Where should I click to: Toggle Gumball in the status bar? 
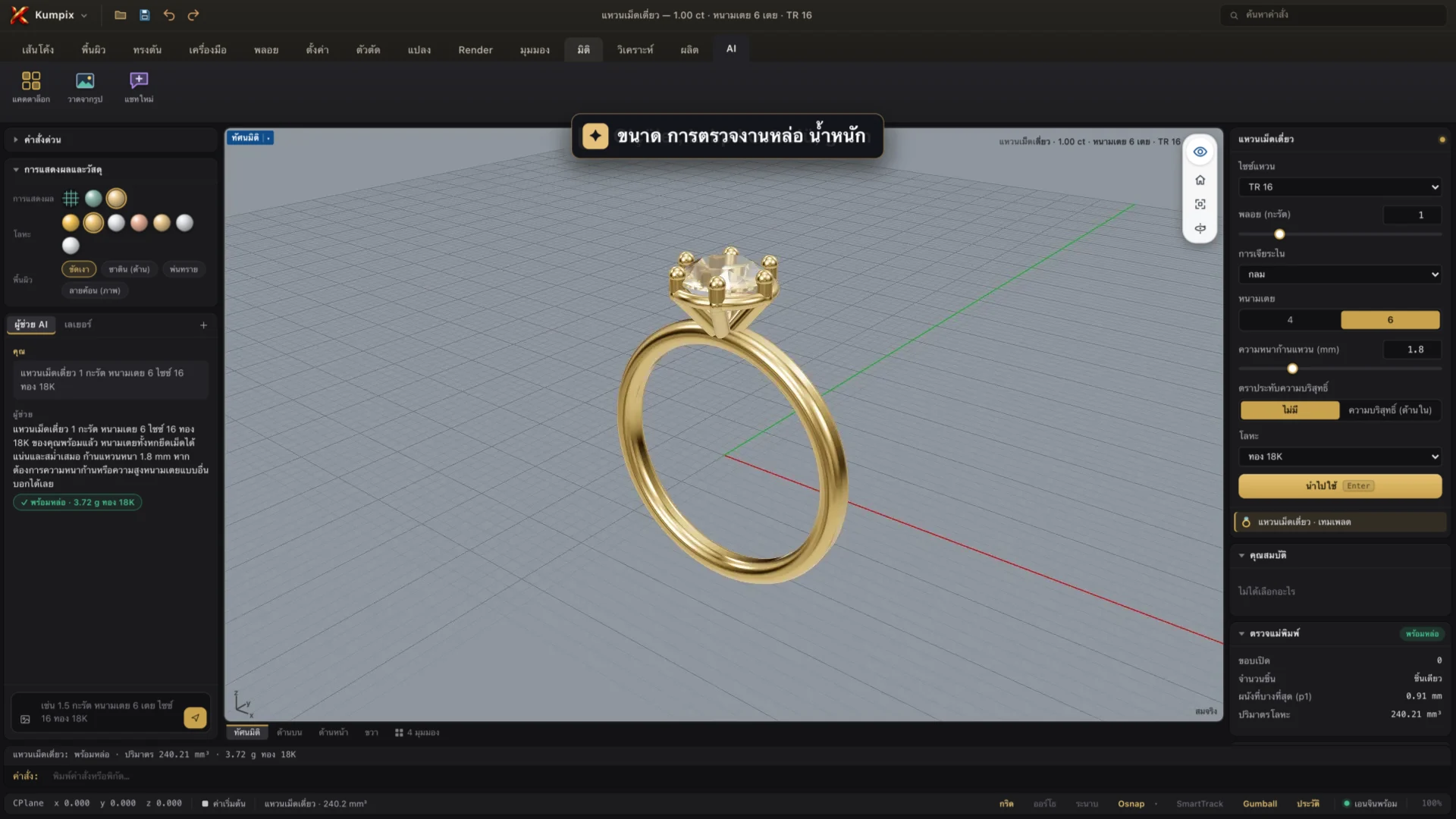click(x=1260, y=804)
